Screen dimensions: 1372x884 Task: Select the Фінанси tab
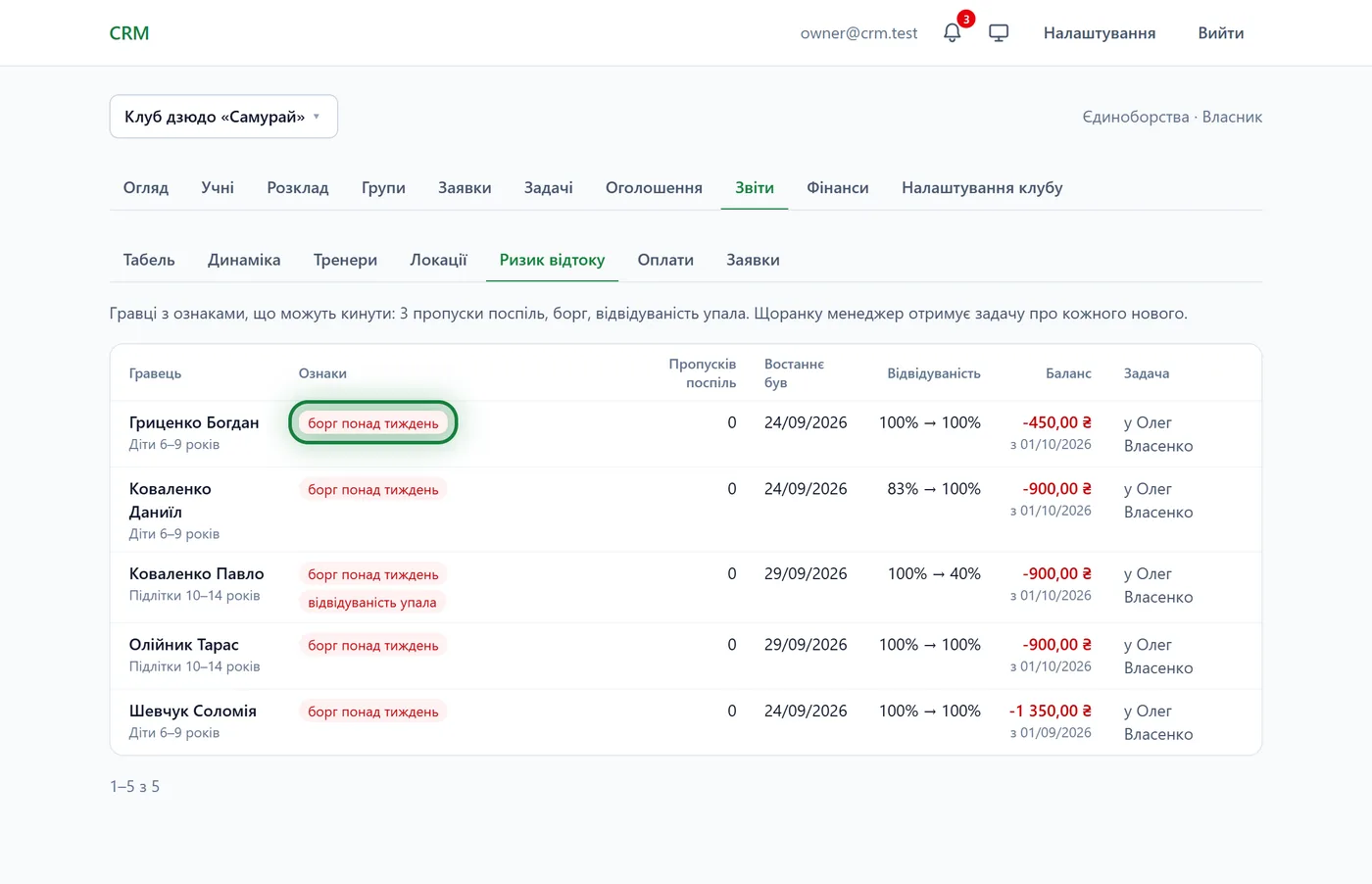pos(838,187)
